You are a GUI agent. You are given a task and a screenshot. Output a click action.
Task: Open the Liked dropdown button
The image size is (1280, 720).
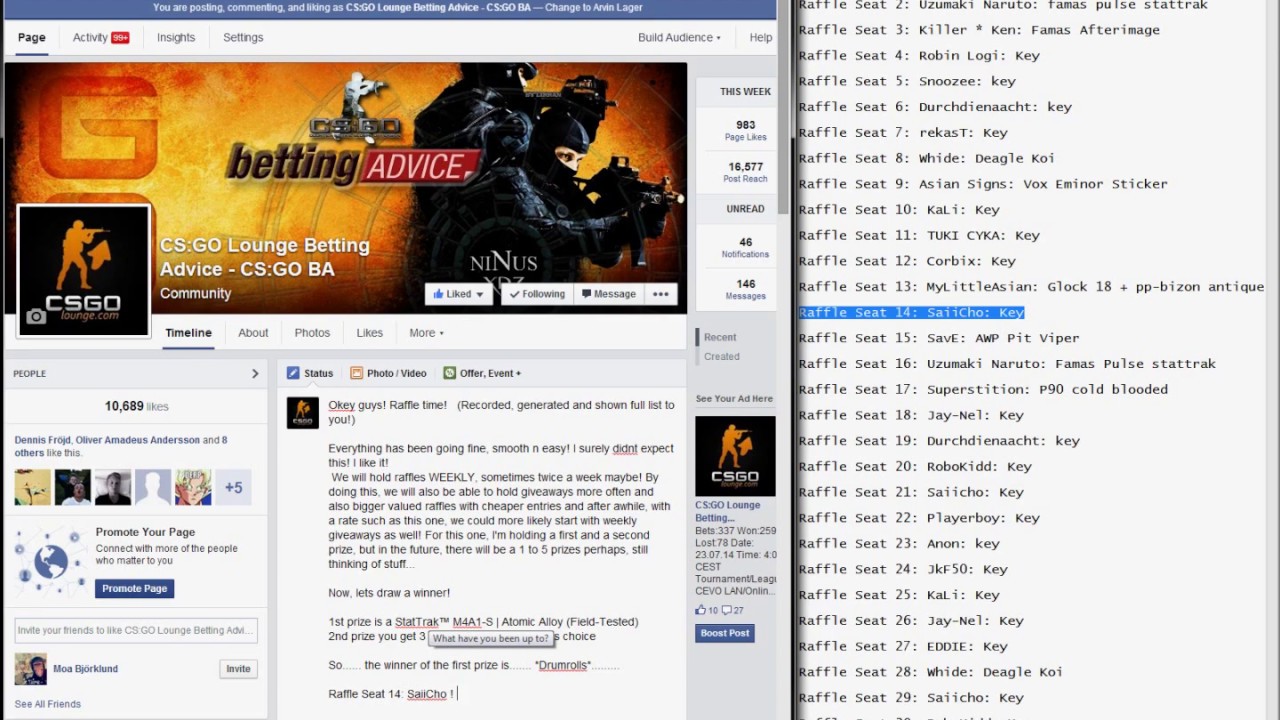(x=459, y=294)
